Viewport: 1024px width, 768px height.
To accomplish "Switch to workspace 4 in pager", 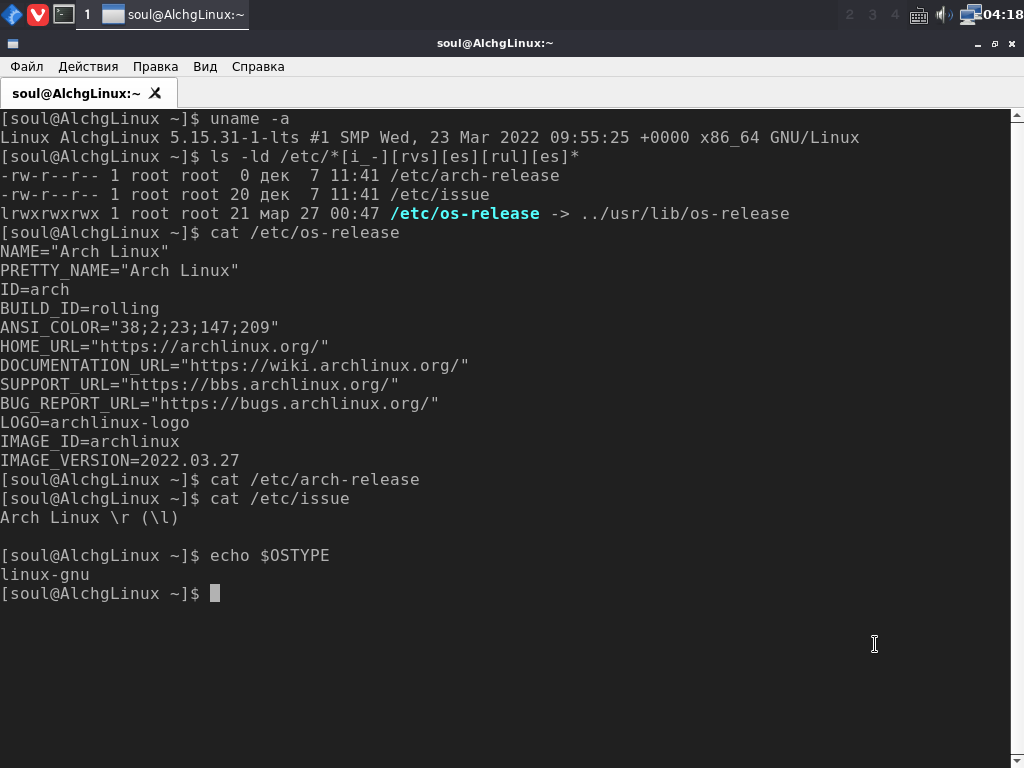I will [895, 14].
